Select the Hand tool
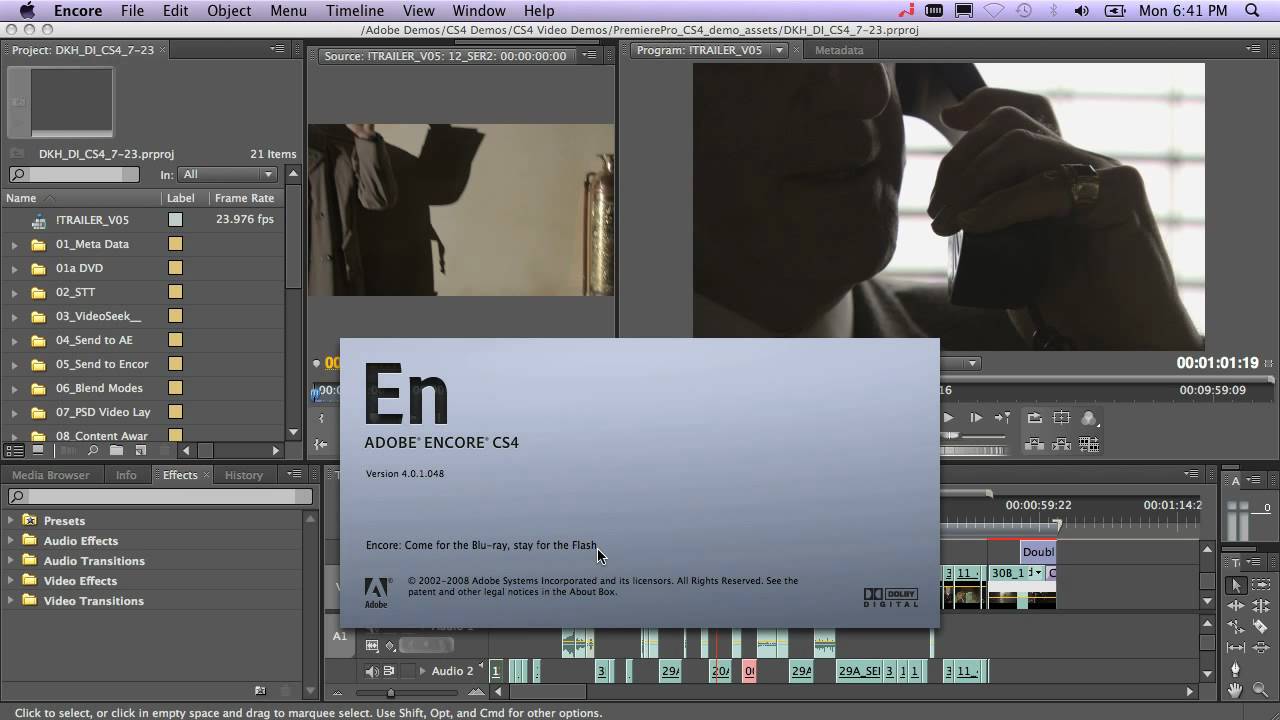The image size is (1280, 720). pyautogui.click(x=1237, y=690)
